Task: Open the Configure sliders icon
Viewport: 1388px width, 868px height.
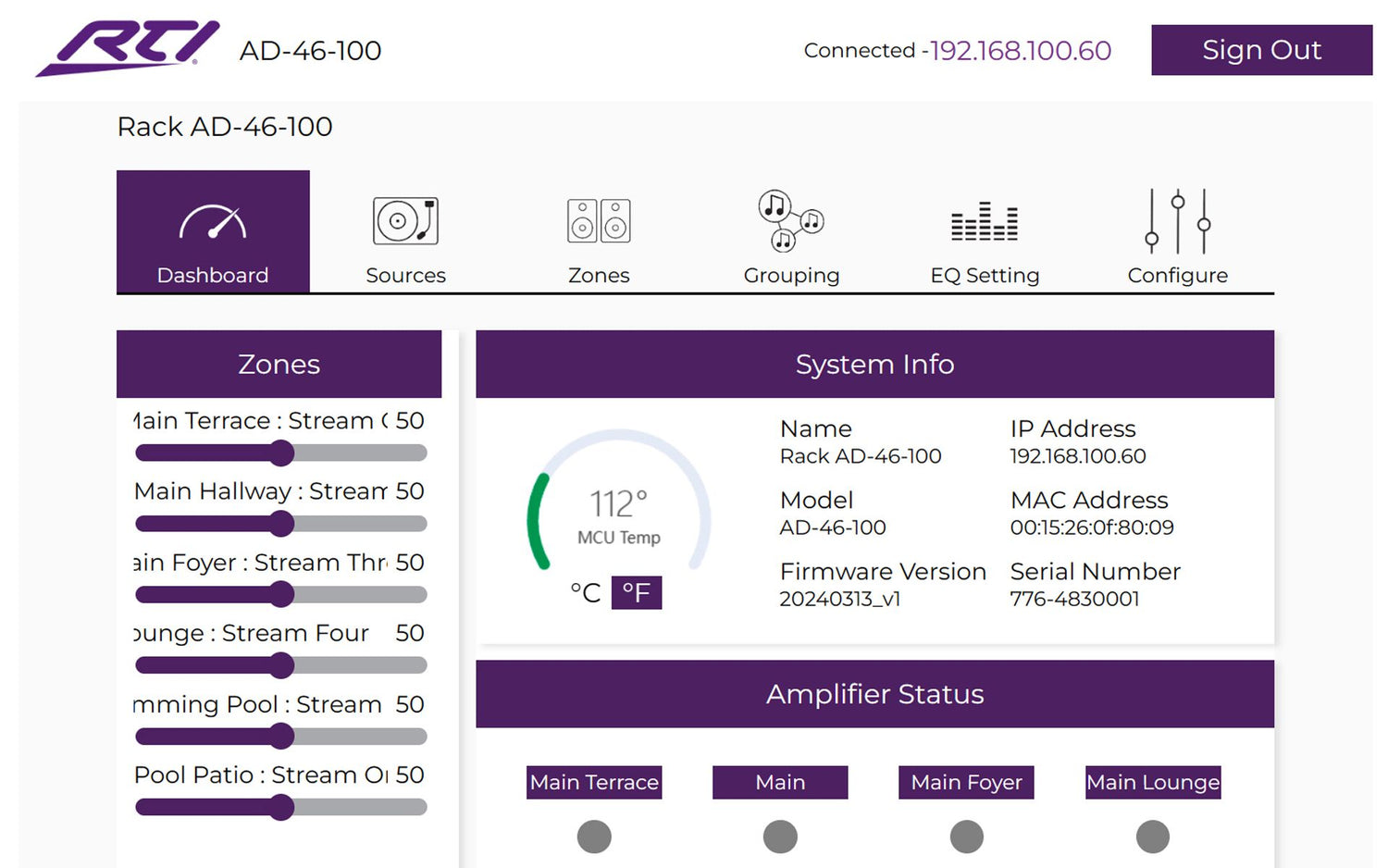Action: (1177, 221)
